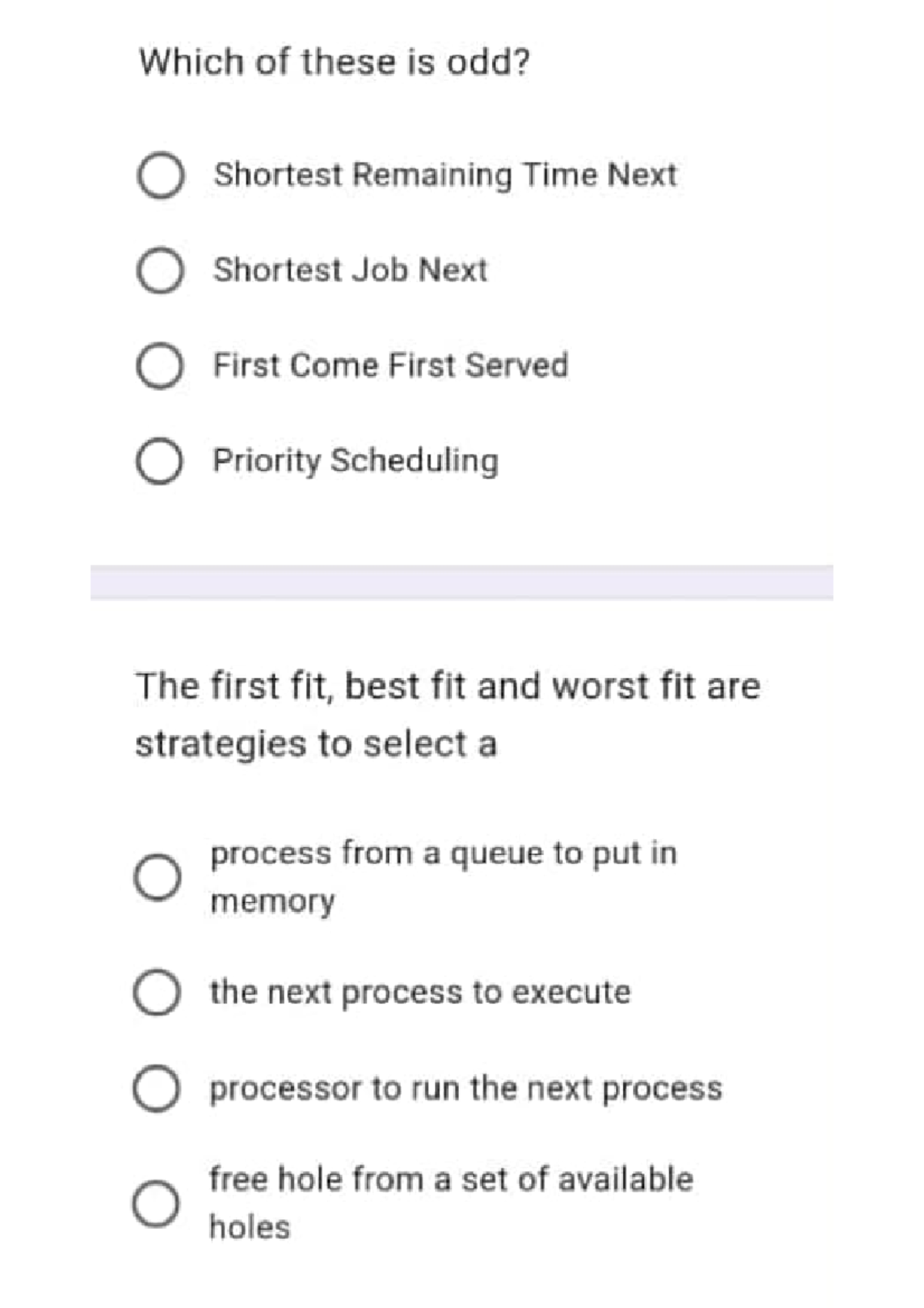Click the 'free hole from a set of available' text
This screenshot has height=1308, width=924.
451,1179
